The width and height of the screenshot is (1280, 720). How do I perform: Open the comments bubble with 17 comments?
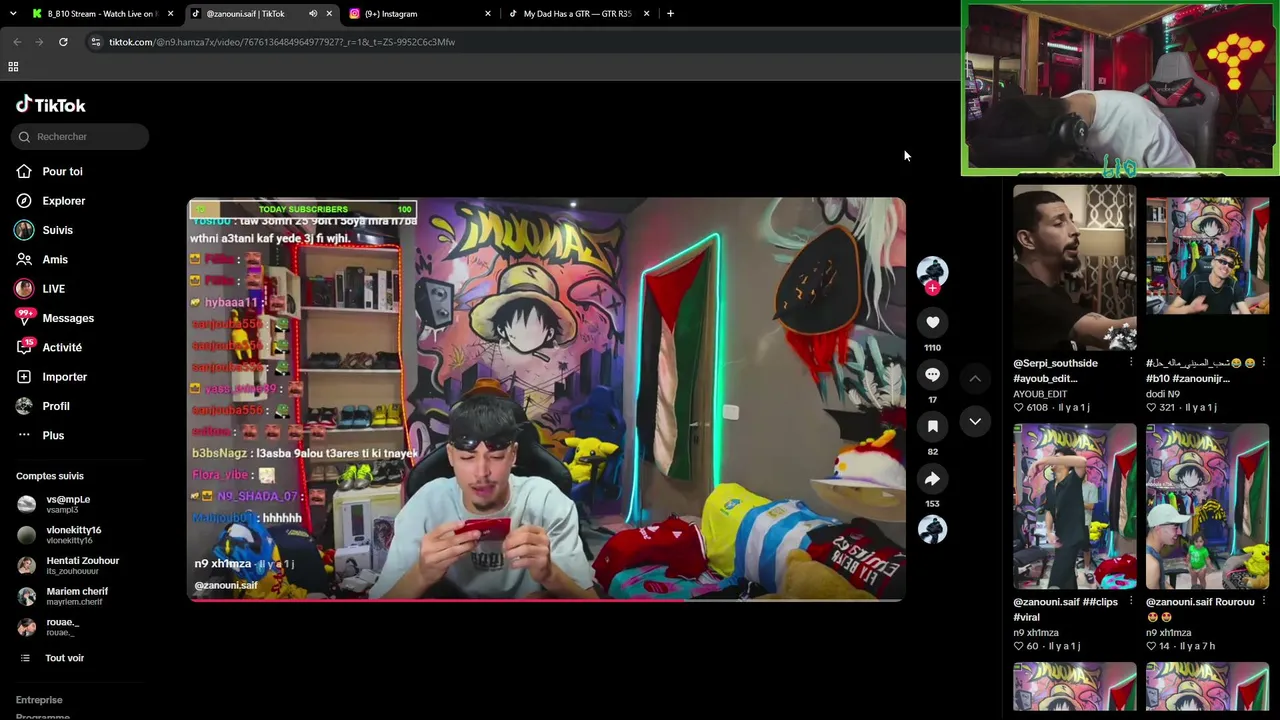click(932, 374)
